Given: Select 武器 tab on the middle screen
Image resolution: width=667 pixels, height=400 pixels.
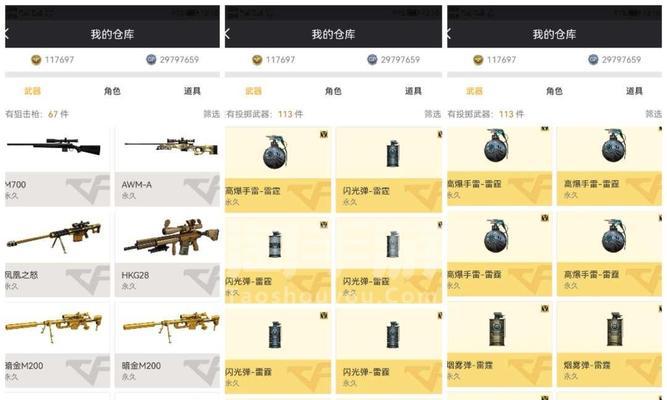Looking at the screenshot, I should (254, 91).
